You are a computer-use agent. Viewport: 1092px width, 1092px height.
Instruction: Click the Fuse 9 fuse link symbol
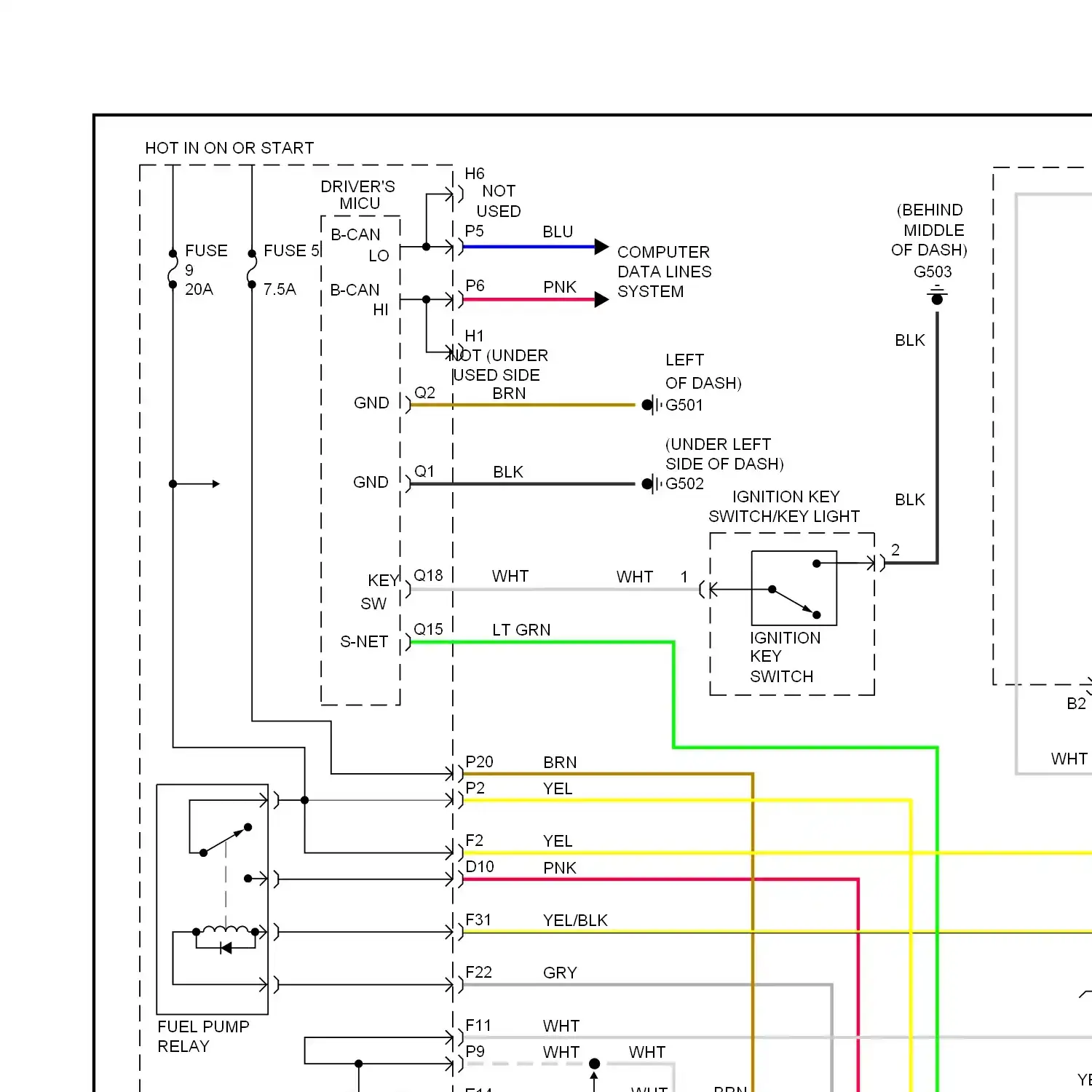[x=173, y=269]
